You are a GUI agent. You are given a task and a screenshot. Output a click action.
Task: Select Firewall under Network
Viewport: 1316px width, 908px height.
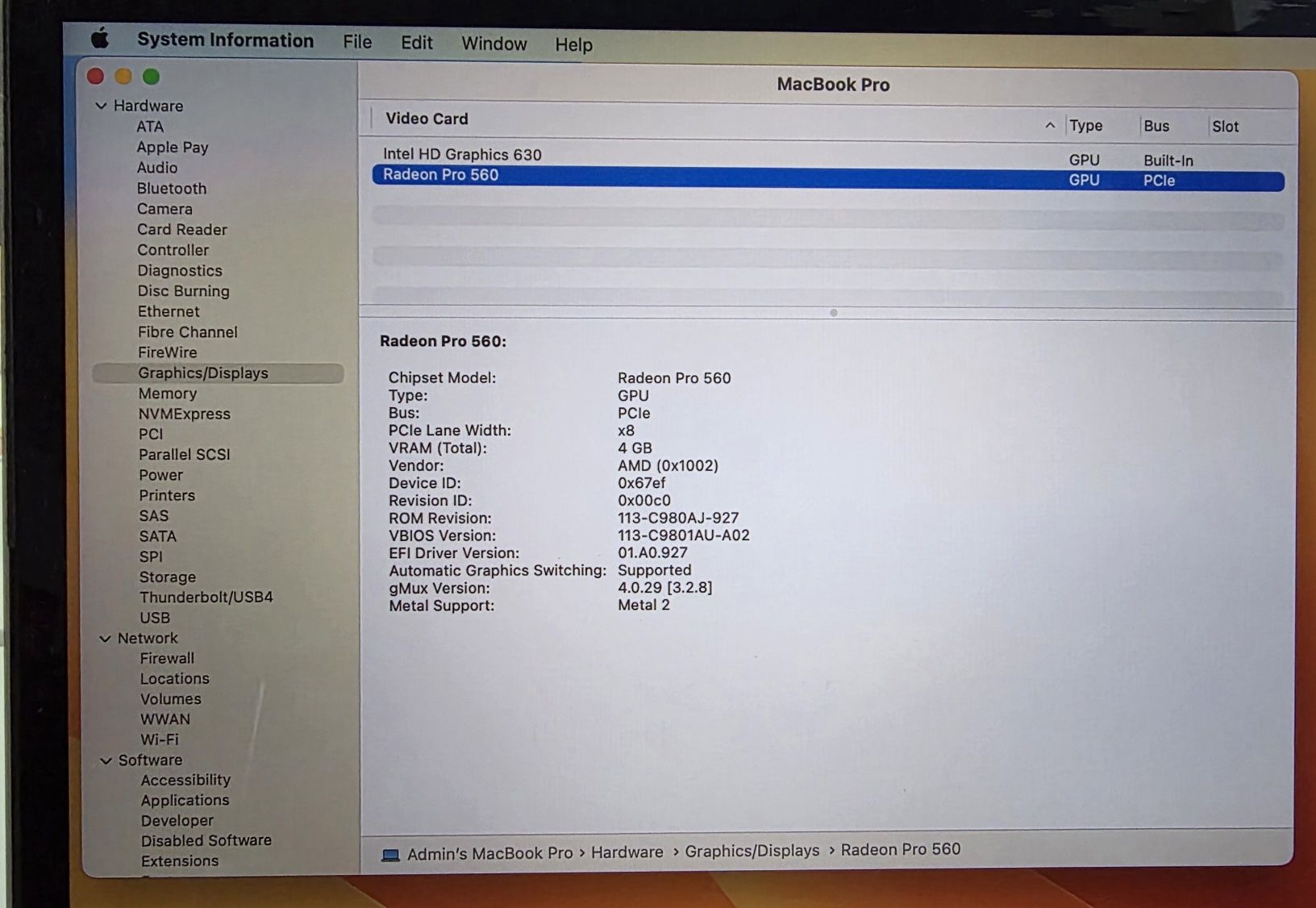tap(167, 659)
